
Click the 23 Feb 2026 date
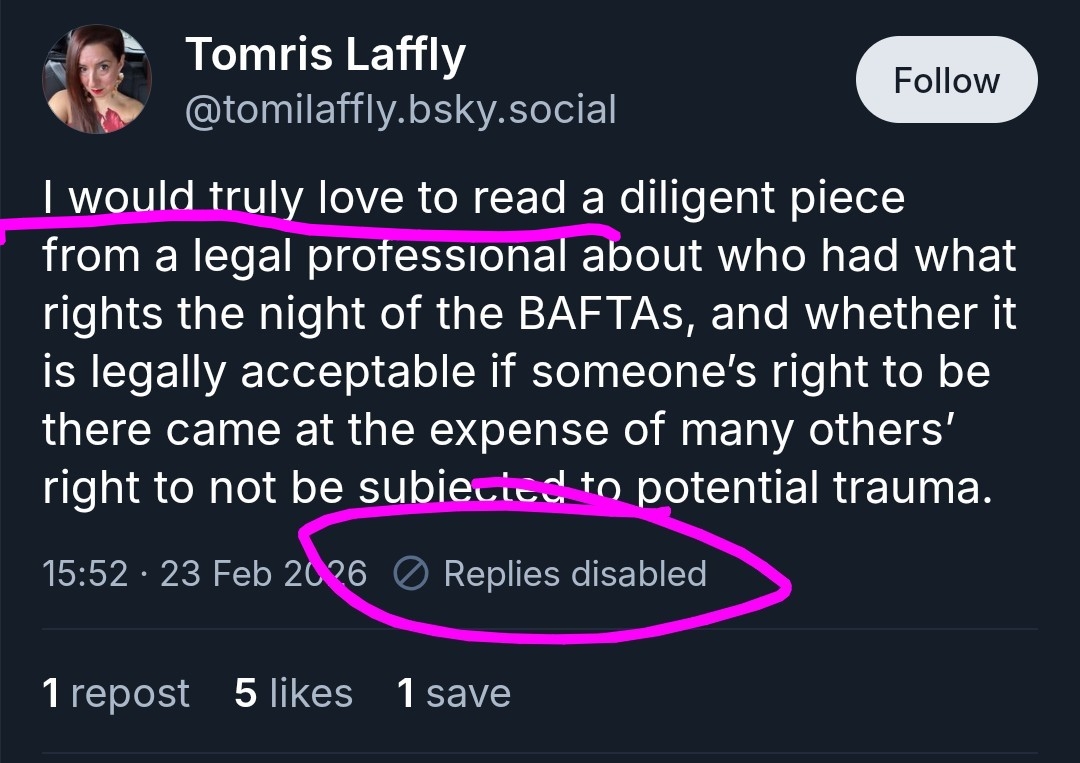[x=262, y=574]
